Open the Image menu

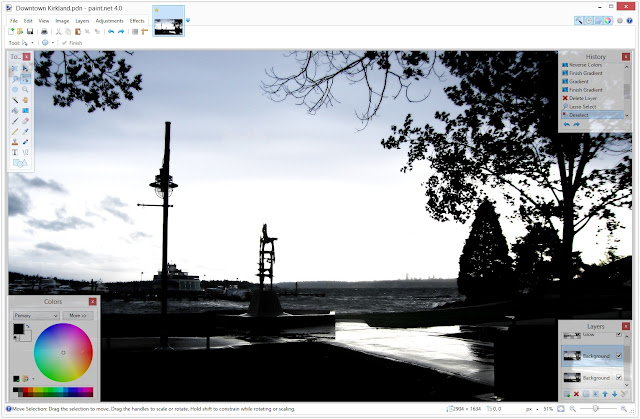(62, 21)
